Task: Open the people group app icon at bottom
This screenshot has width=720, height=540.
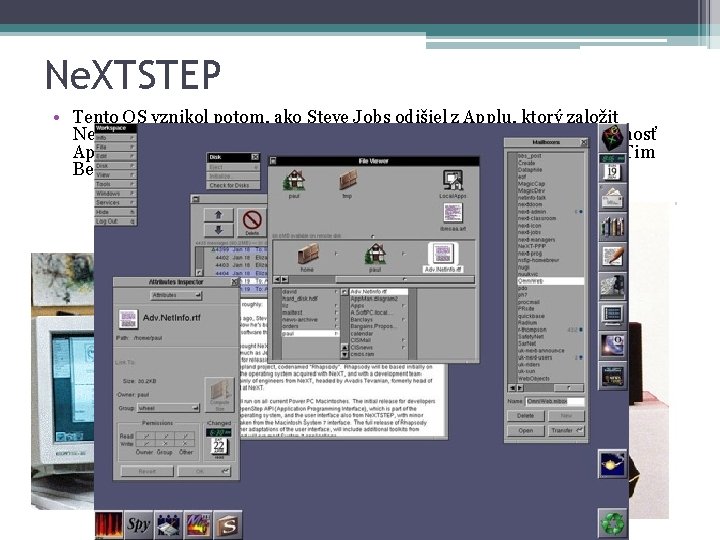Action: 168,524
